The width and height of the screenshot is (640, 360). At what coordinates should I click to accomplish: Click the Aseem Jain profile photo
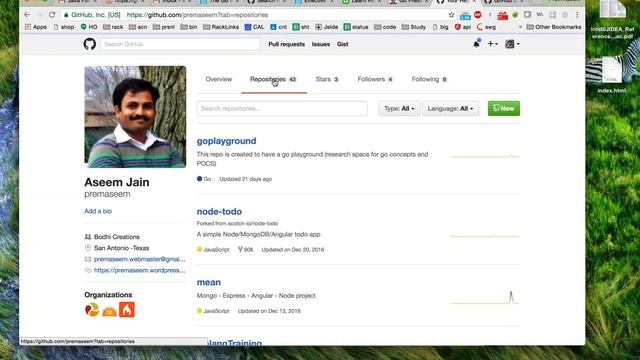[135, 117]
